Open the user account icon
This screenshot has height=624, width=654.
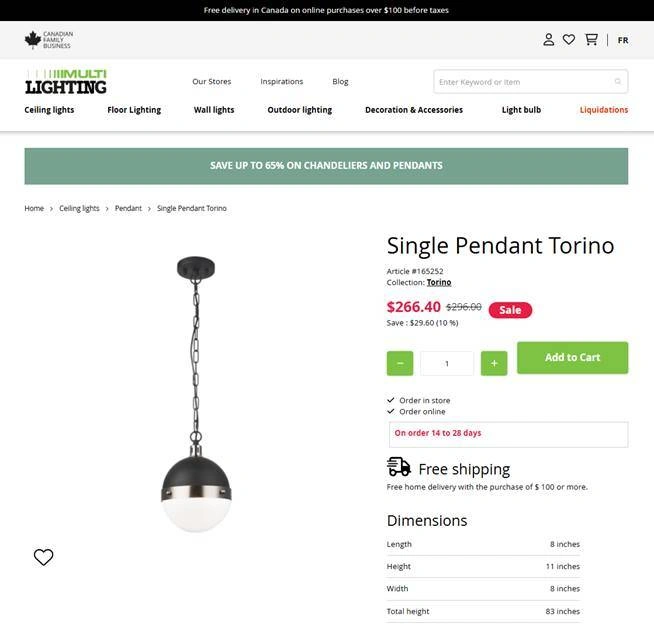click(548, 40)
